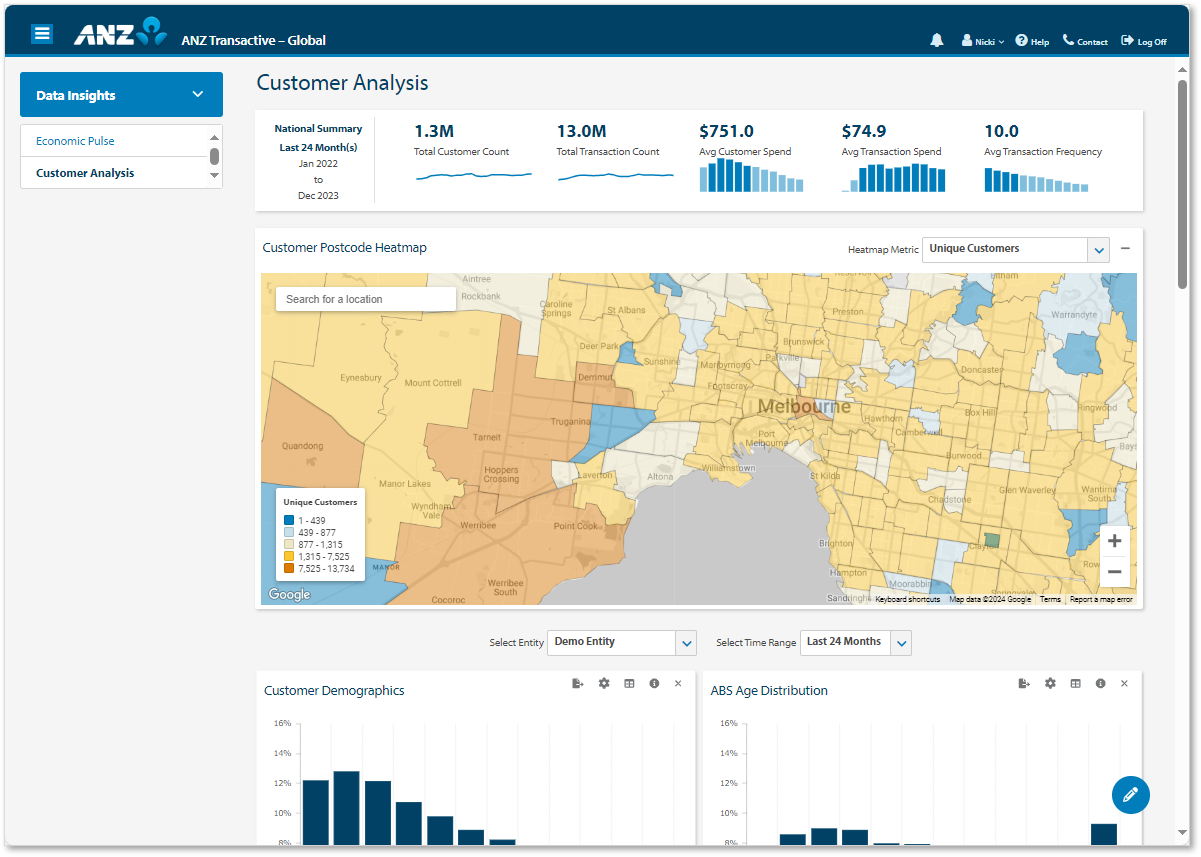Viewport: 1201px width, 857px height.
Task: Click Contact in the top bar
Action: coord(1085,41)
